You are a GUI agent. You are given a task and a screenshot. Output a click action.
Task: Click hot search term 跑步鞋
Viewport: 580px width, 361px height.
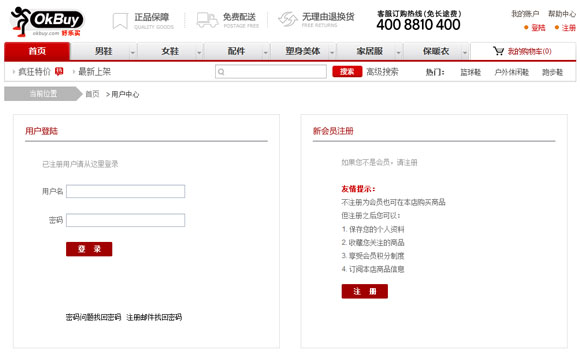click(552, 72)
